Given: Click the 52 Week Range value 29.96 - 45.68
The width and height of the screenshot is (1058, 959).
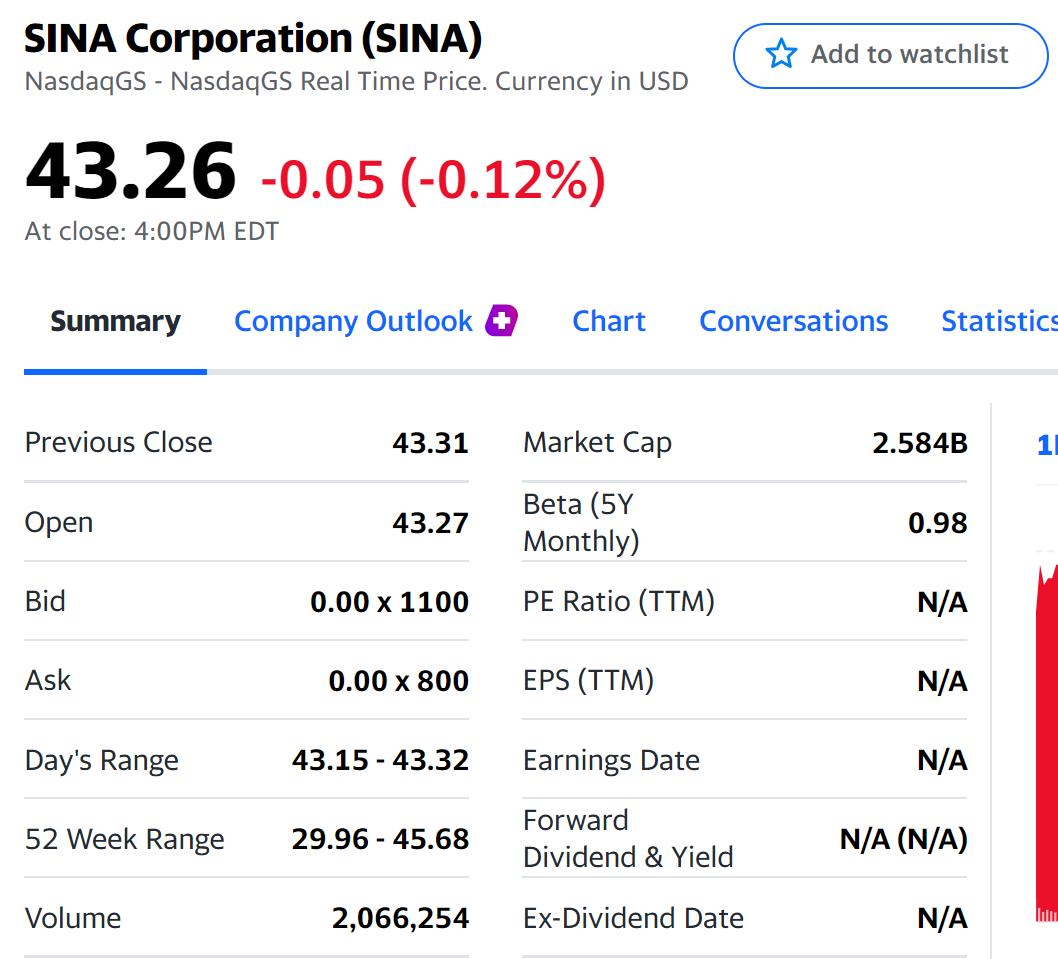Looking at the screenshot, I should pos(380,840).
